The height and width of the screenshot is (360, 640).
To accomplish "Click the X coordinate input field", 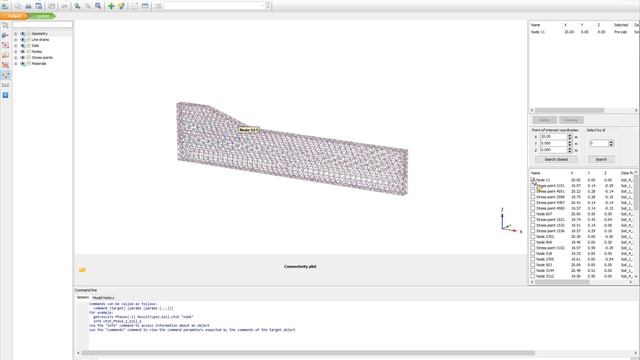I will pos(553,137).
